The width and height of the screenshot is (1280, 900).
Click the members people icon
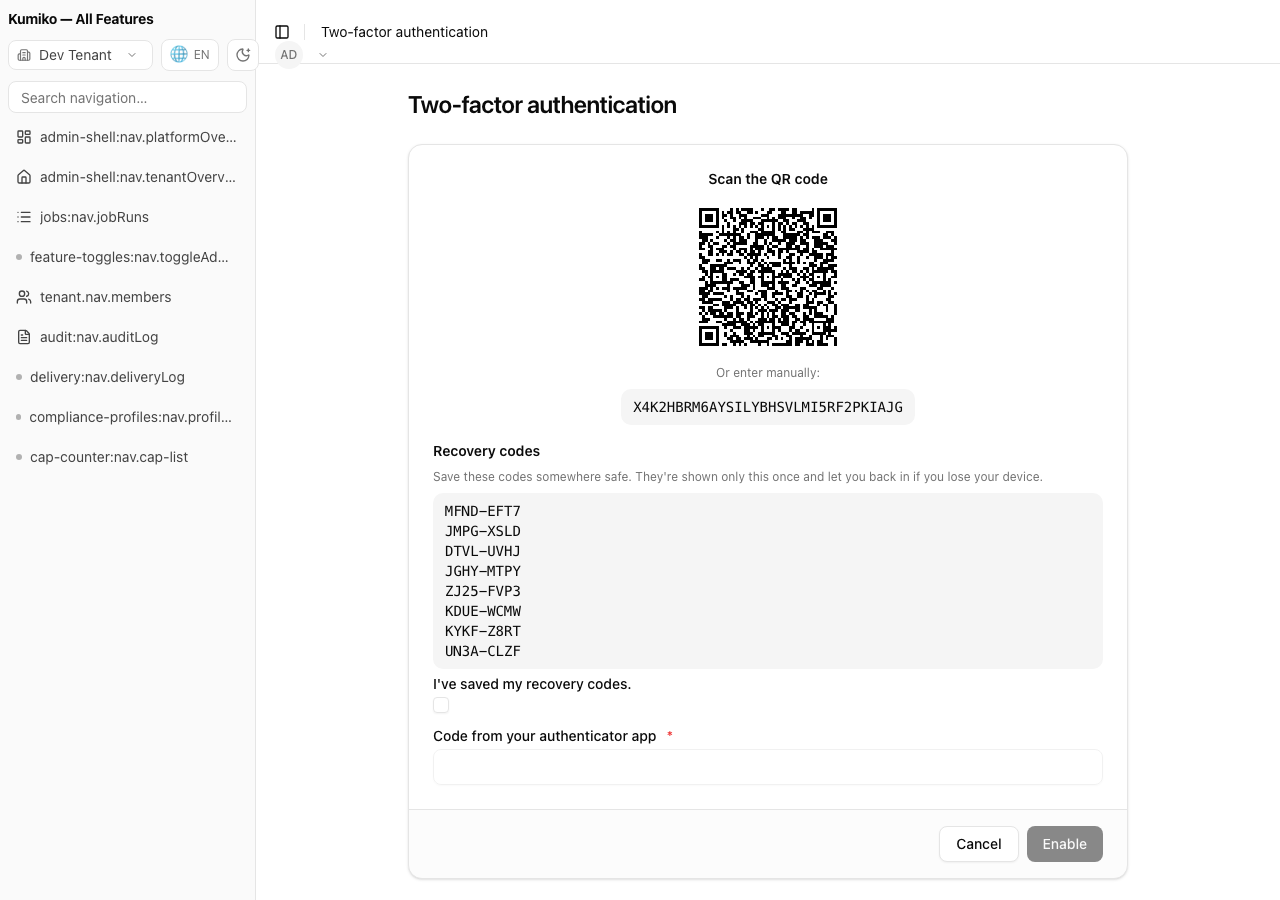click(24, 297)
